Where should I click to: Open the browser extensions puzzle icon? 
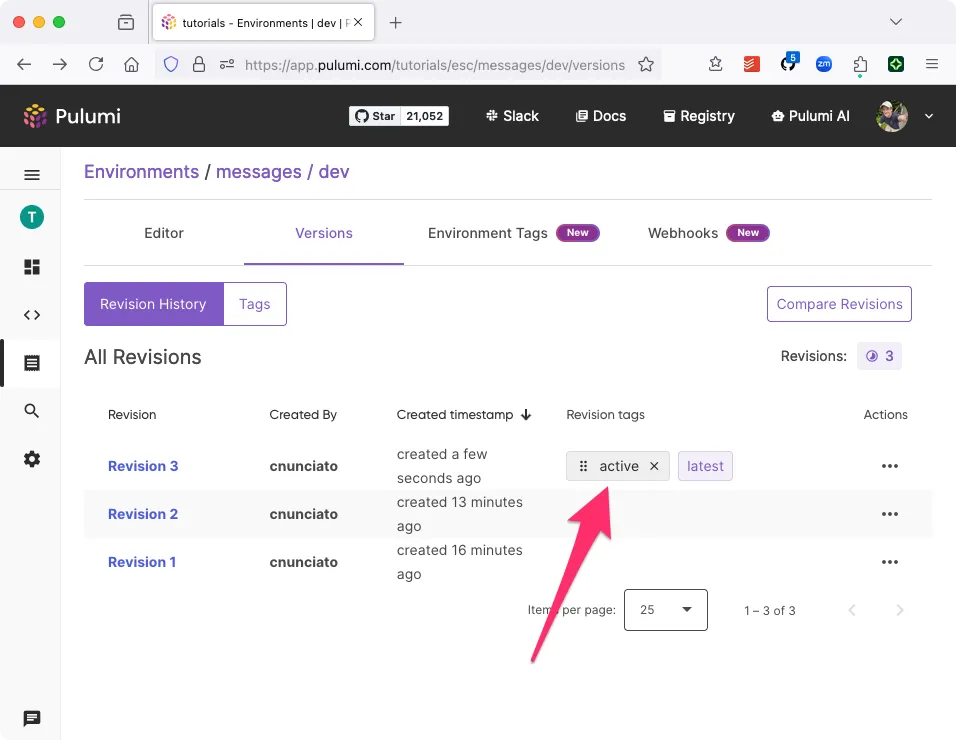[x=860, y=64]
